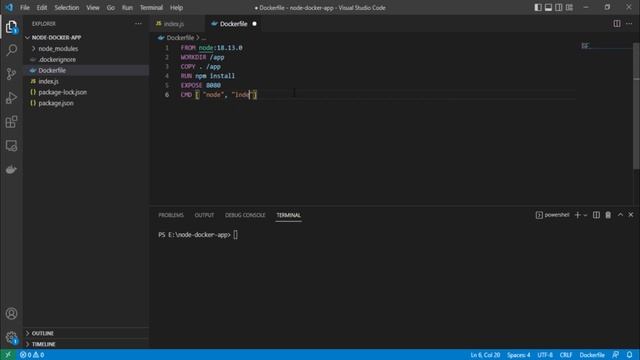Screen dimensions: 640x360
Task: Click Ln 6, Col 20 cursor position
Action: pyautogui.click(x=485, y=355)
